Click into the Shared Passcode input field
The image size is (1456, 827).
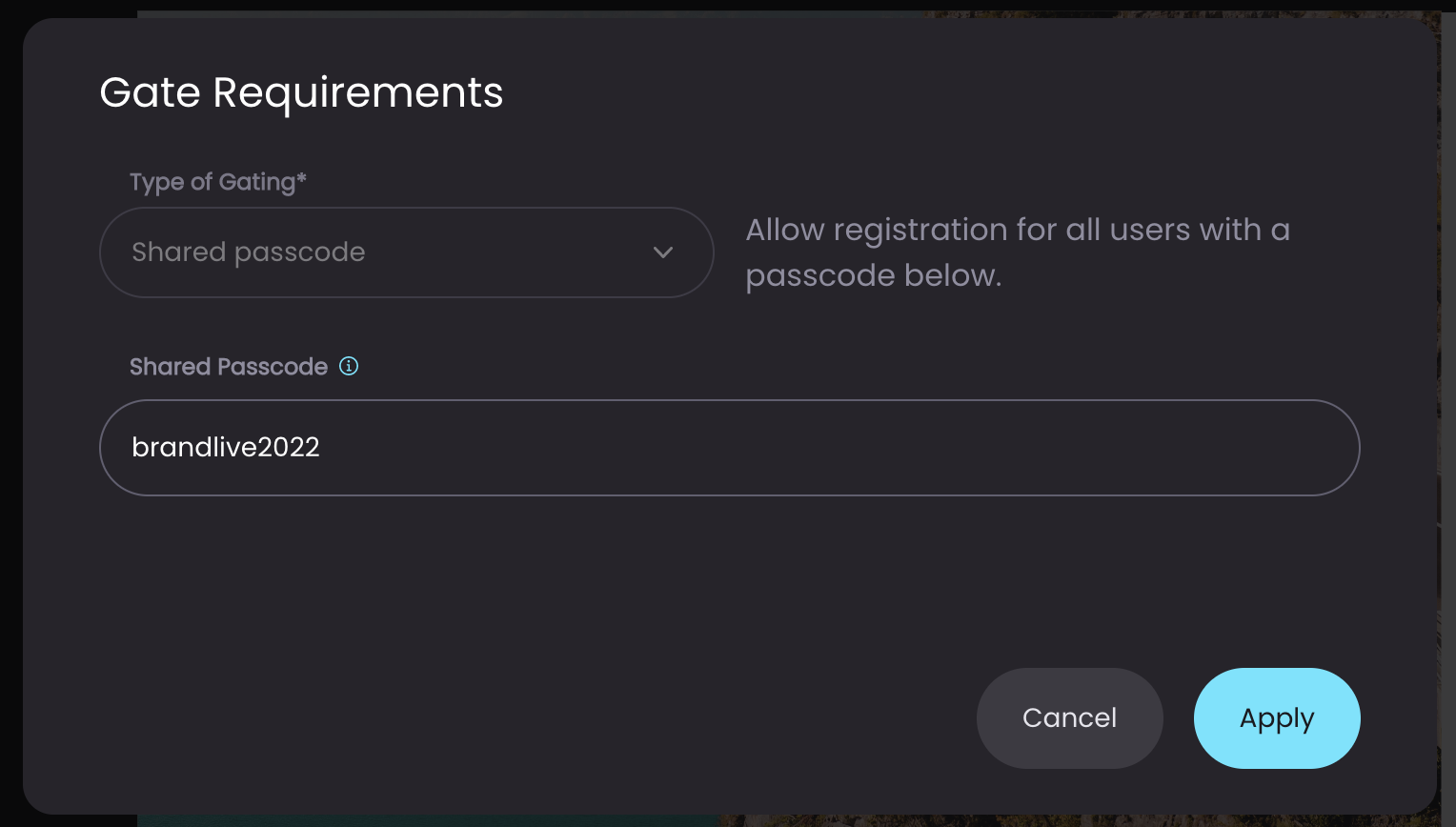[x=730, y=448]
